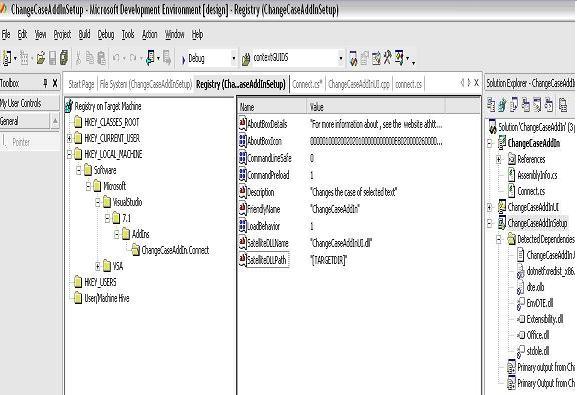Open the Tools menu
The width and height of the screenshot is (577, 395).
click(128, 35)
